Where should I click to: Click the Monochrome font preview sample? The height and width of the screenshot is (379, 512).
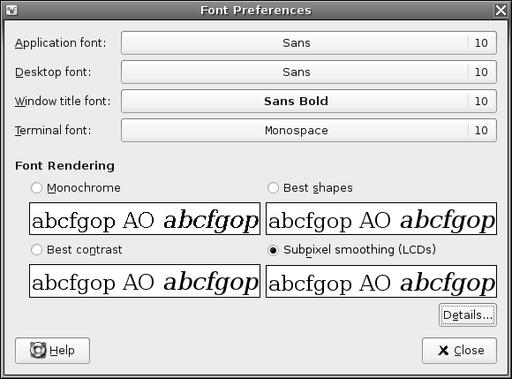pyautogui.click(x=145, y=219)
